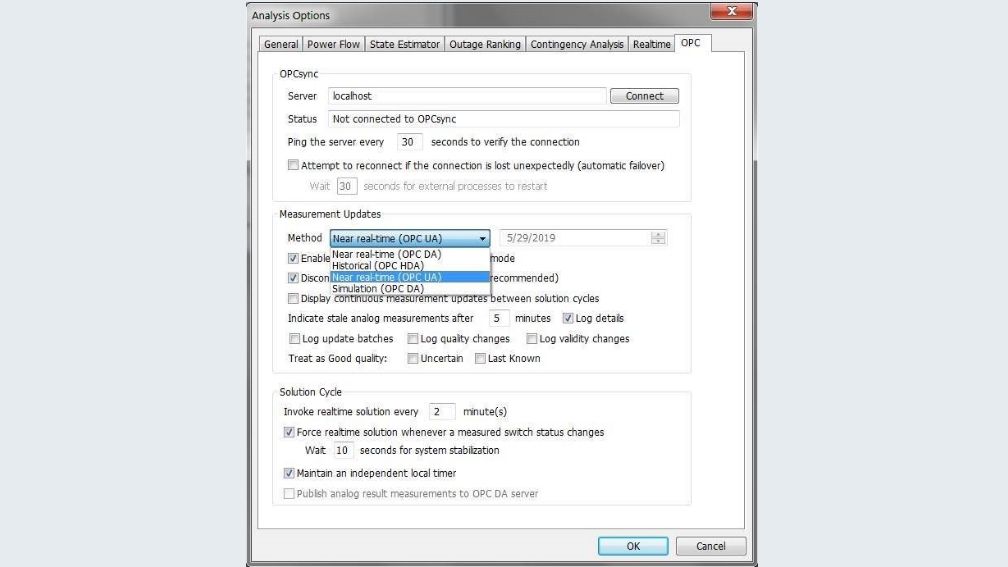Enable display continuous measurement updates checkbox
Viewport: 1008px width, 567px height.
point(293,298)
